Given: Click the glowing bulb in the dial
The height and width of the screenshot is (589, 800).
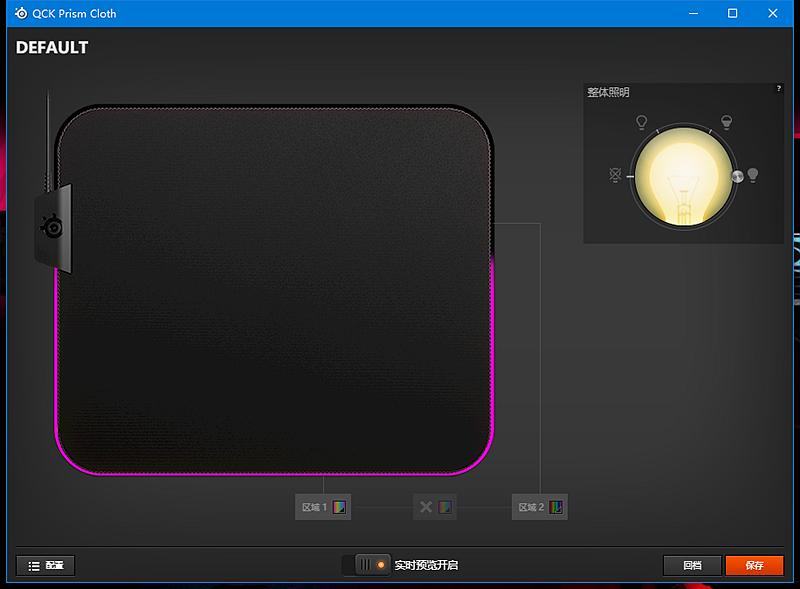Looking at the screenshot, I should [x=683, y=177].
